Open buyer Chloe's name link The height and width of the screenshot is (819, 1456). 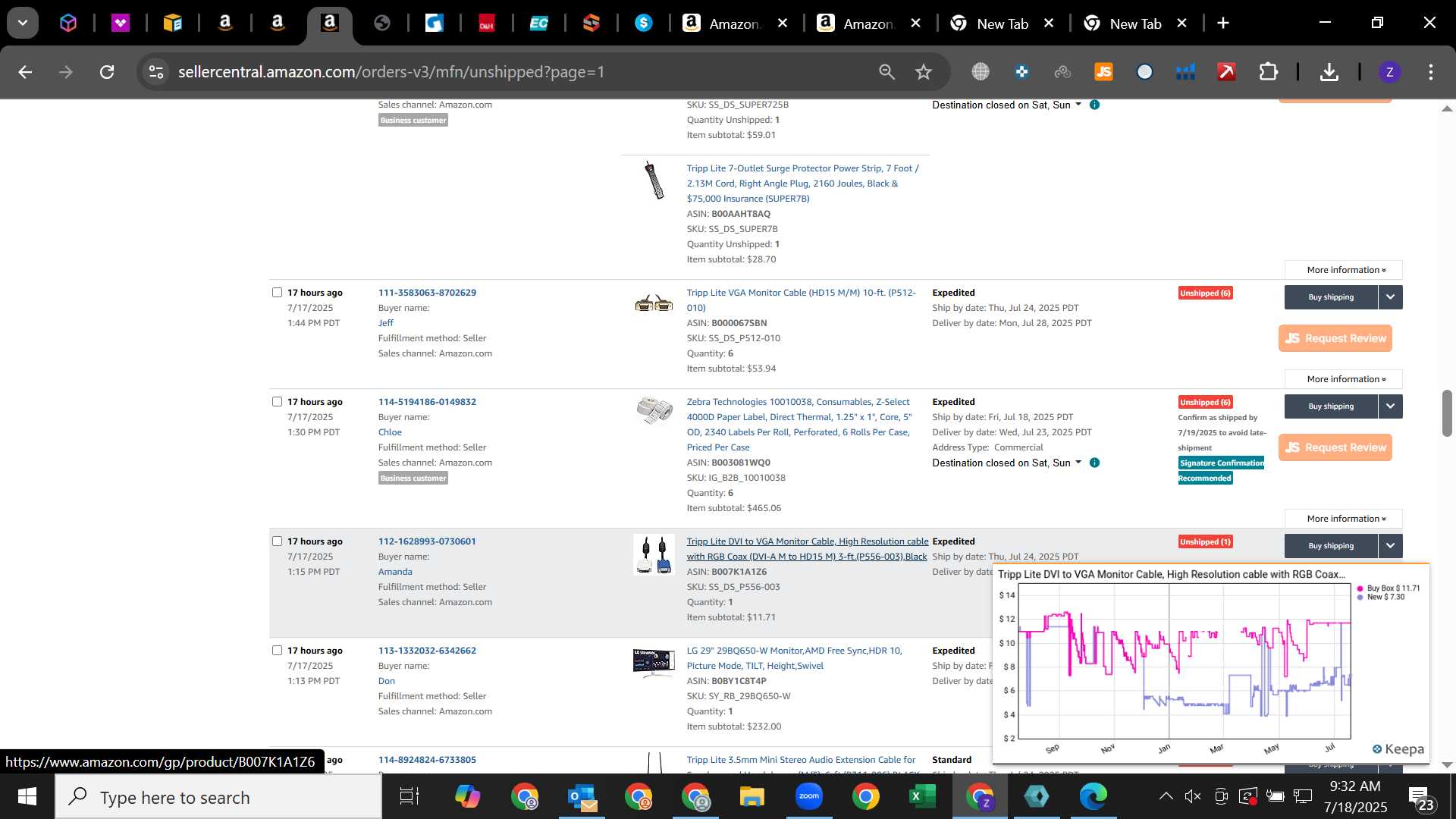(390, 432)
